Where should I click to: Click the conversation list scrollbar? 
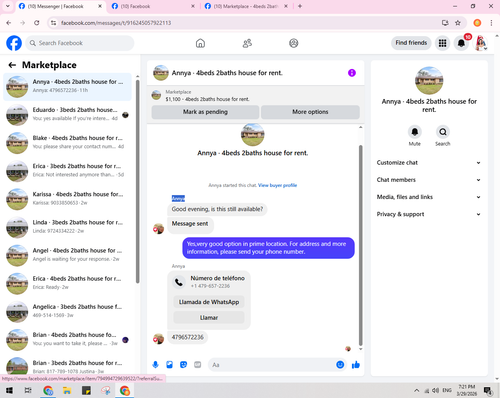point(137,182)
